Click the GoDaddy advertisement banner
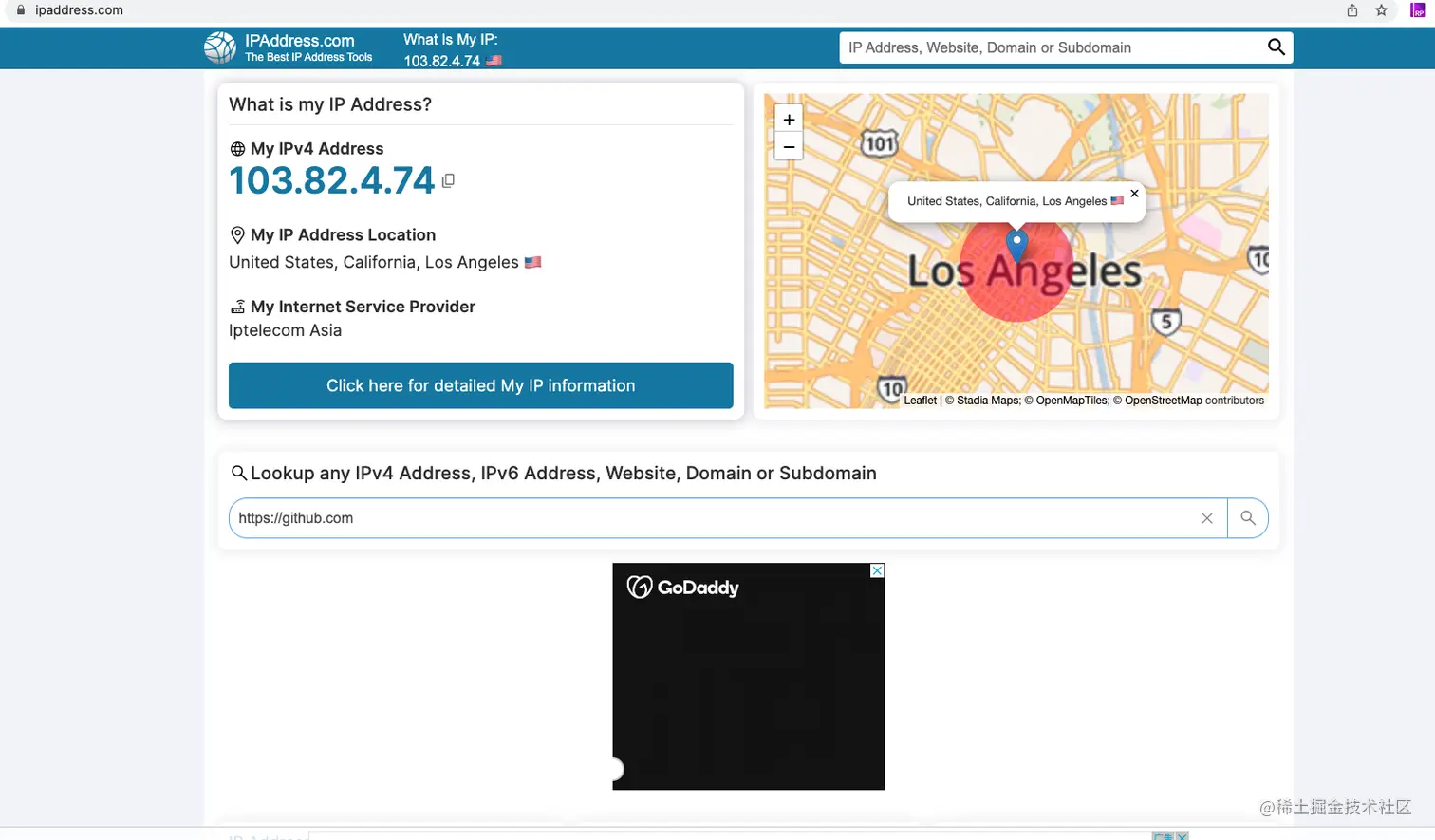Image resolution: width=1435 pixels, height=840 pixels. [x=749, y=676]
